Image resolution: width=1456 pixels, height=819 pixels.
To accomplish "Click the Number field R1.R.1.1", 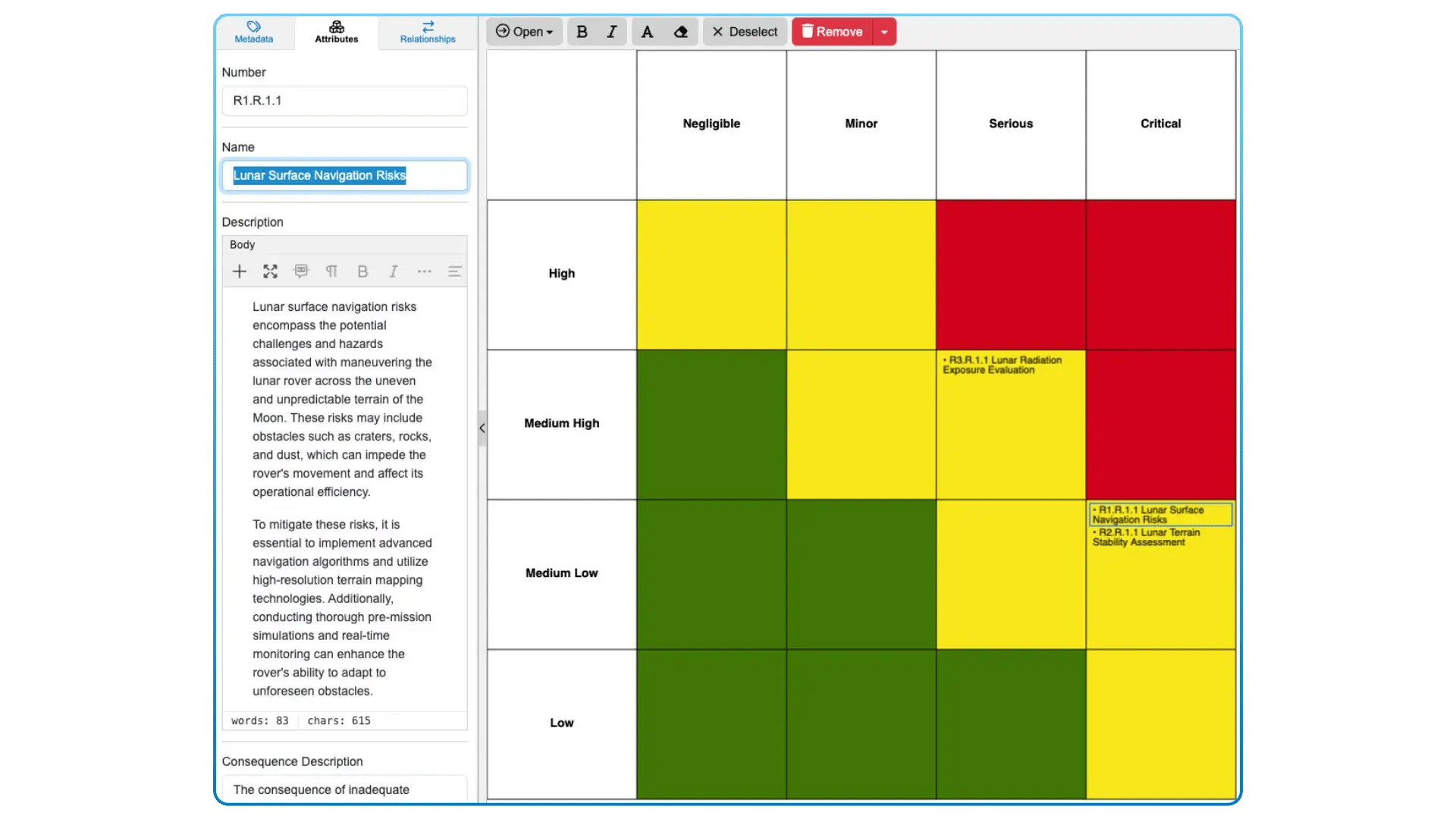I will 344,100.
